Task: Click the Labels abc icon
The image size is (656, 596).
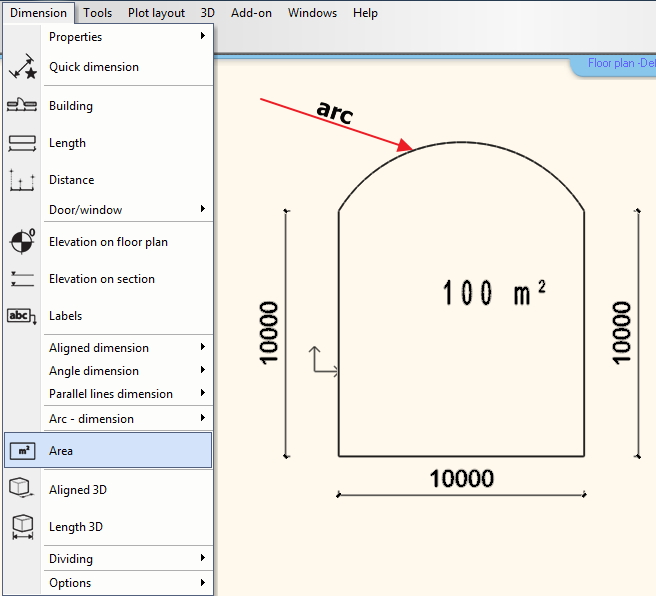Action: click(22, 316)
